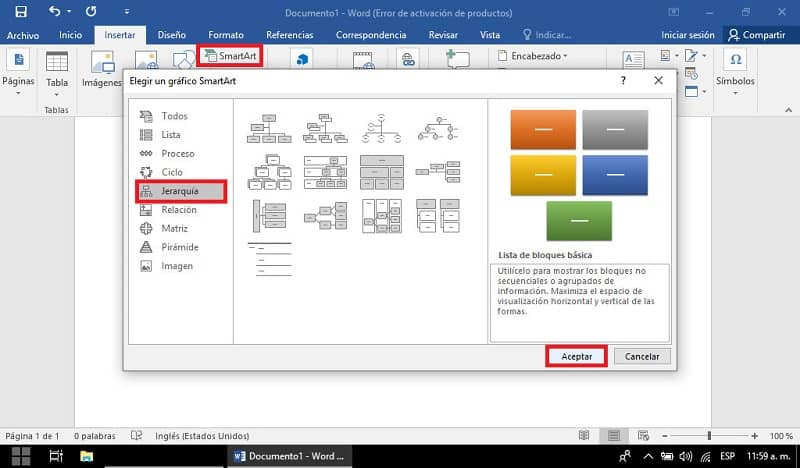
Task: Close the SmartArt dialog
Action: tap(659, 81)
